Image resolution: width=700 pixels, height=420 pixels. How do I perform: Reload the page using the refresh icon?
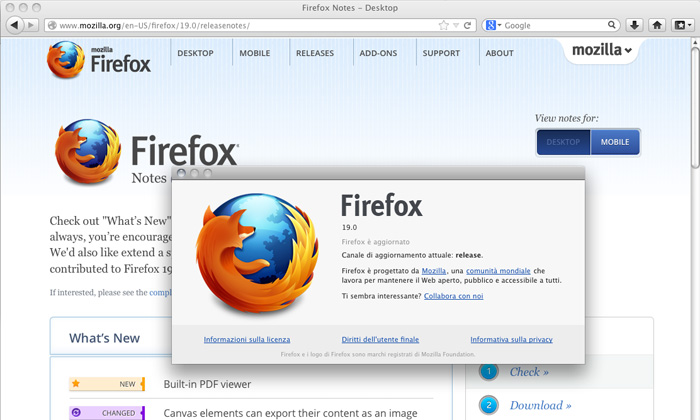click(468, 25)
